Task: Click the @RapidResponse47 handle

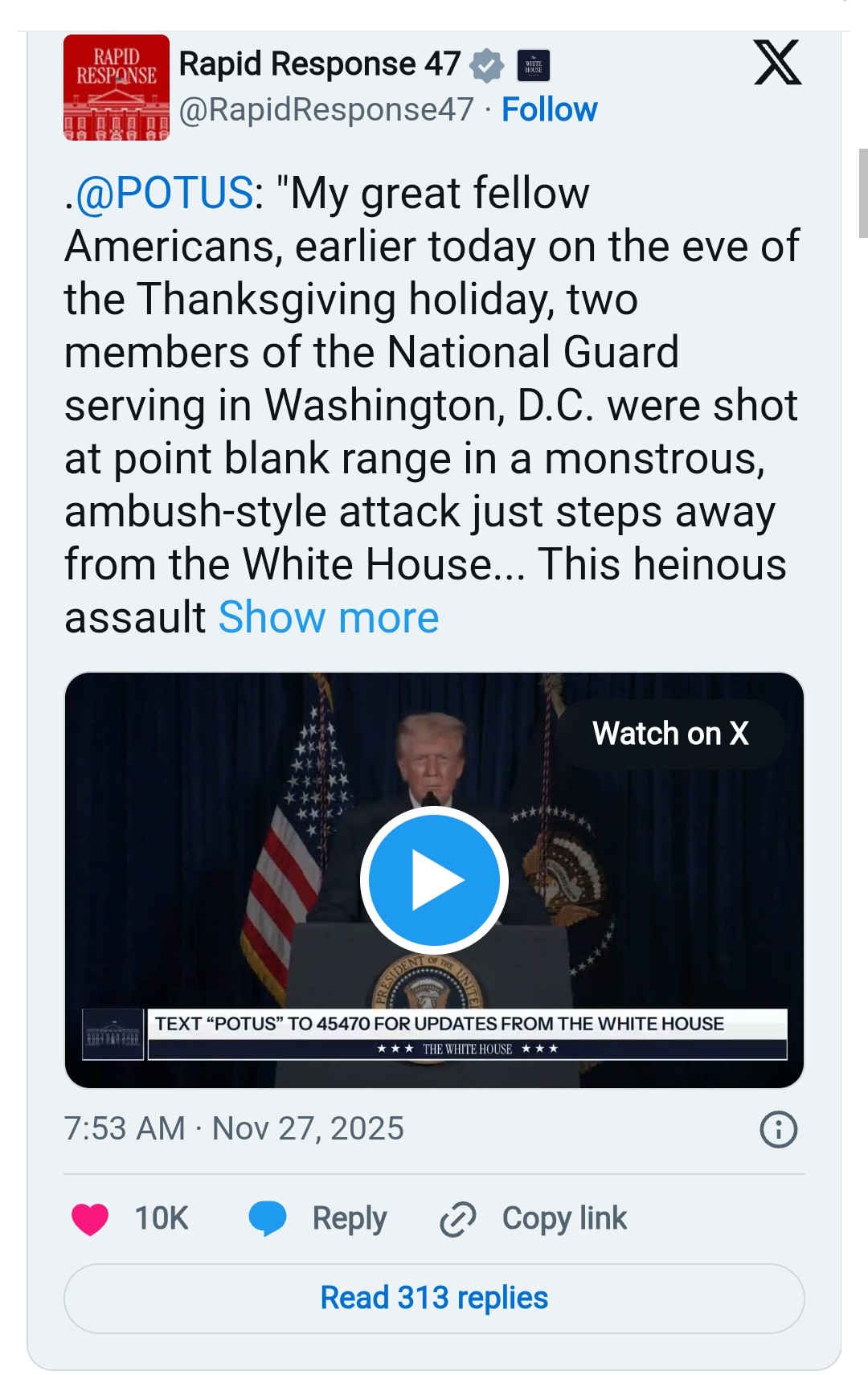Action: point(326,110)
